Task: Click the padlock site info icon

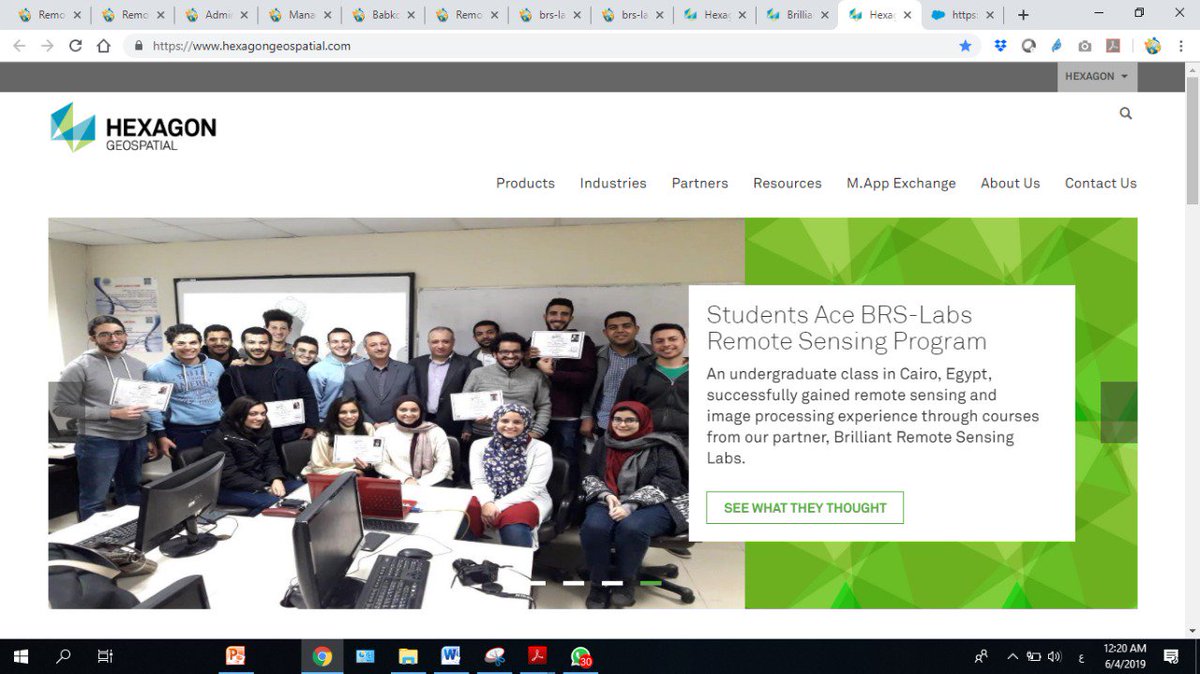Action: coord(137,46)
